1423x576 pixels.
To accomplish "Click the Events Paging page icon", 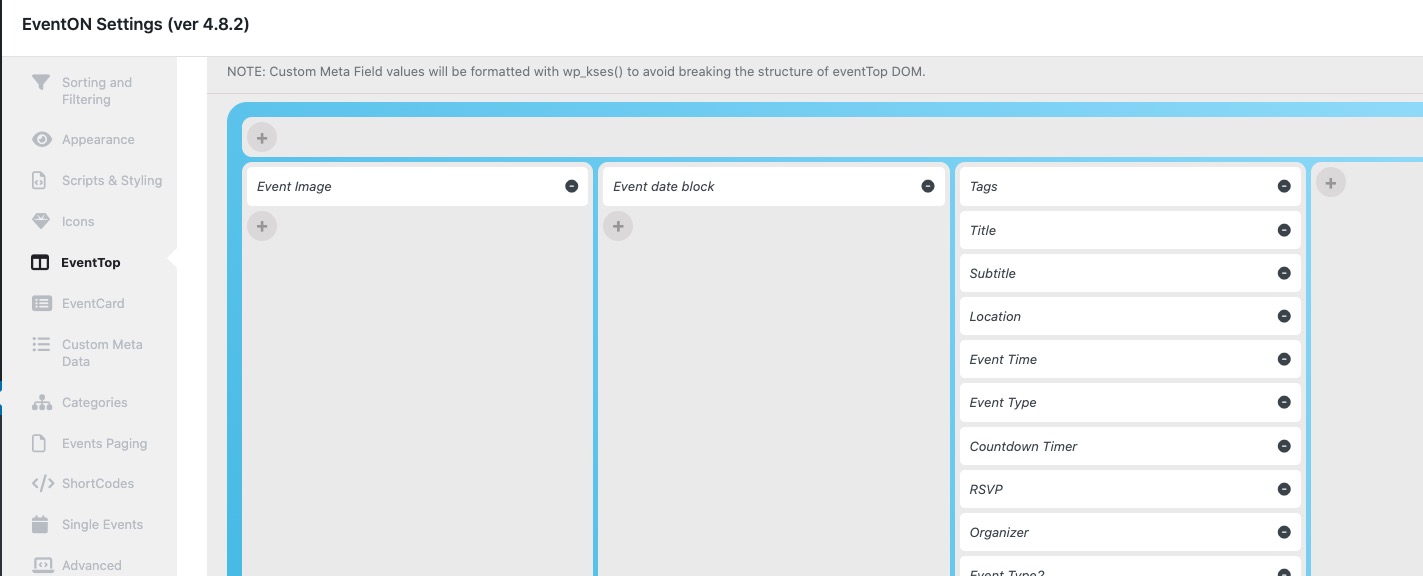I will 39,443.
